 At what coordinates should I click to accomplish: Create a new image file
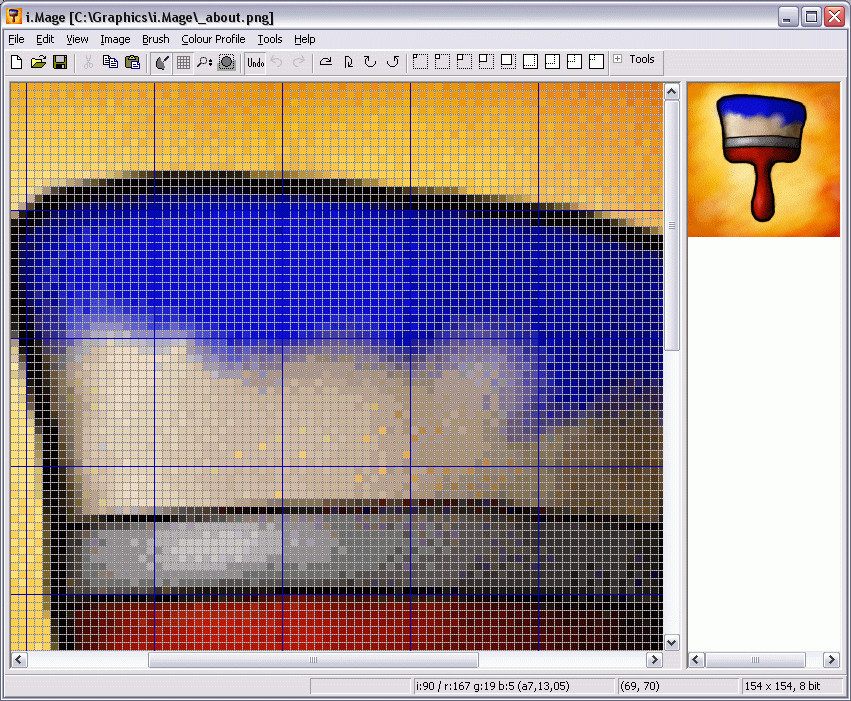coord(16,62)
